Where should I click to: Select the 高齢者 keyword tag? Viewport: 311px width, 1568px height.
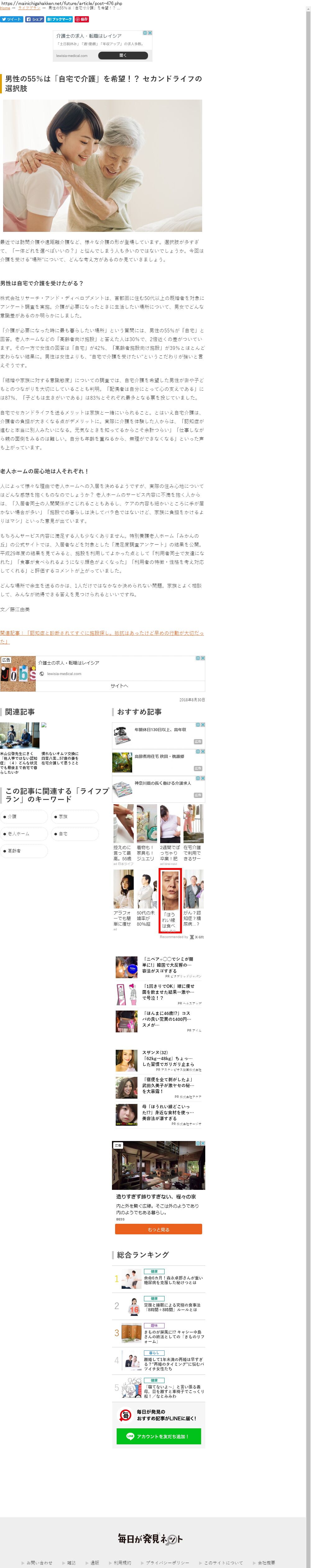24,850
